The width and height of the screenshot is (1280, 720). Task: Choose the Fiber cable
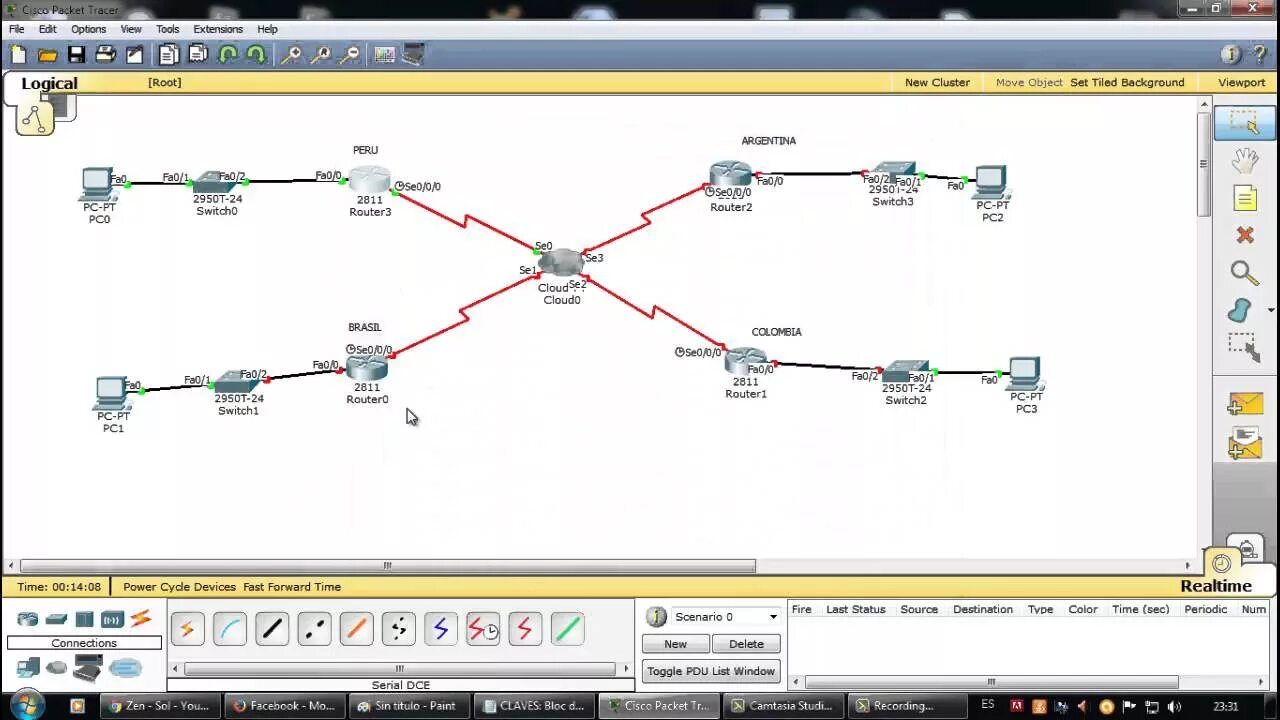[356, 629]
